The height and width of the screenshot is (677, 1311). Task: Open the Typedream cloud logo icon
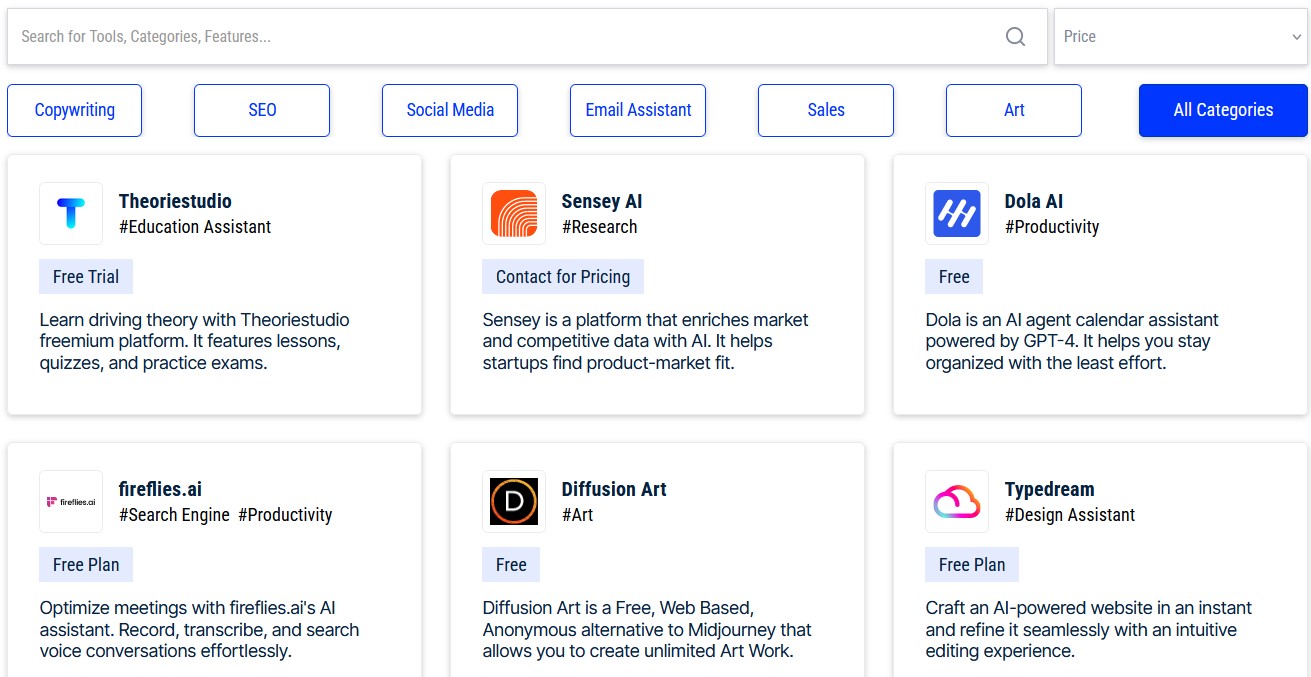(957, 501)
